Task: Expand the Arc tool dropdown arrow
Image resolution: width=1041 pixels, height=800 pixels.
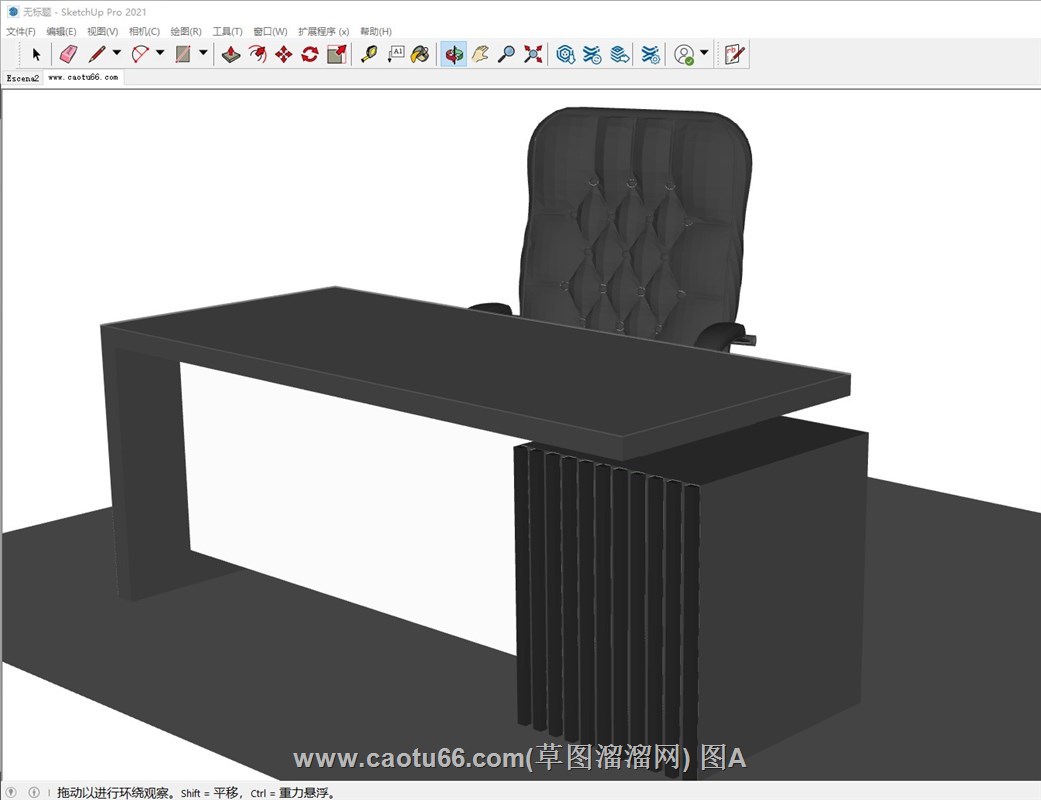Action: 160,54
